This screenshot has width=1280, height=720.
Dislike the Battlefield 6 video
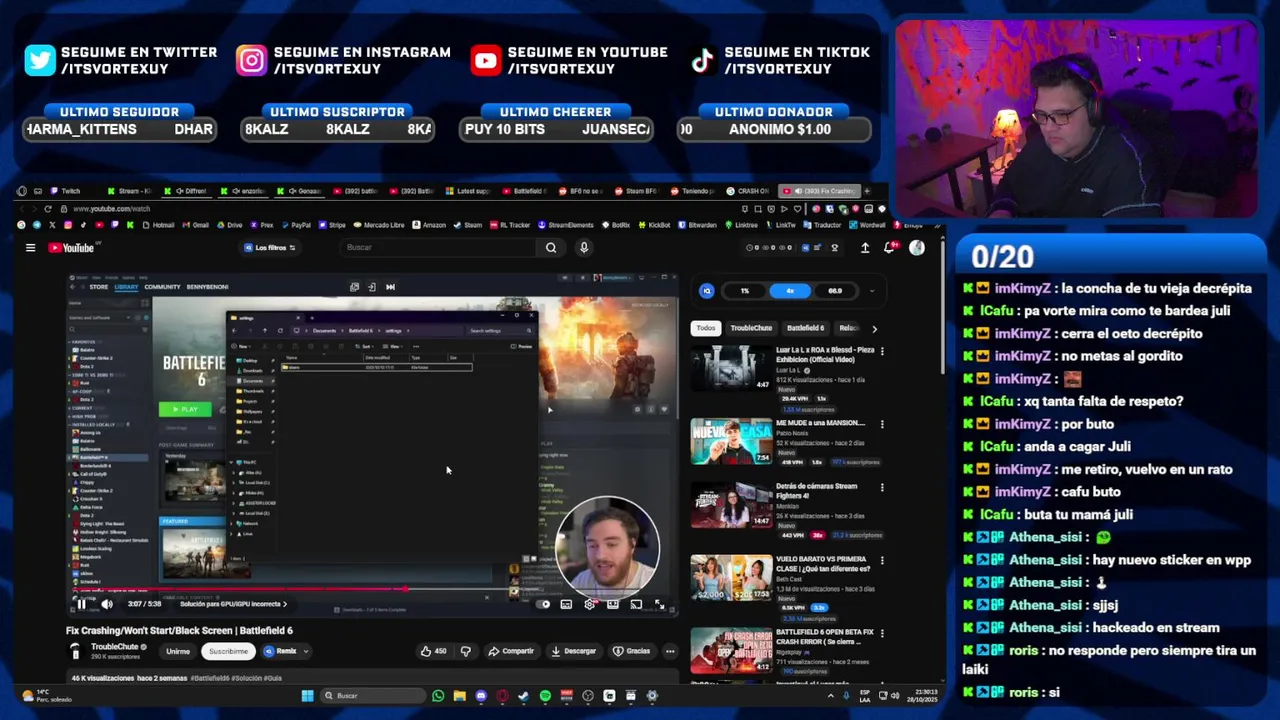pos(465,651)
